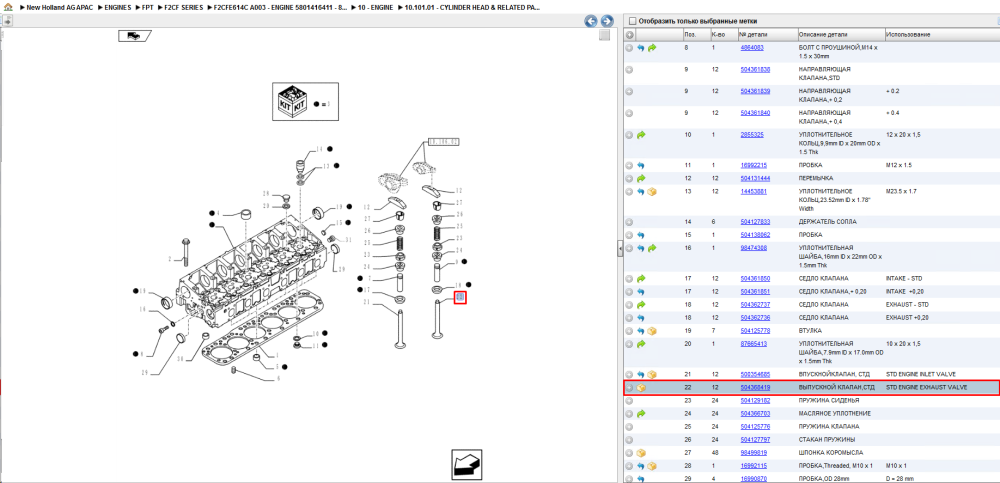The height and width of the screenshot is (483, 1000).
Task: Click green arrow icon for part 98474388
Action: point(652,248)
